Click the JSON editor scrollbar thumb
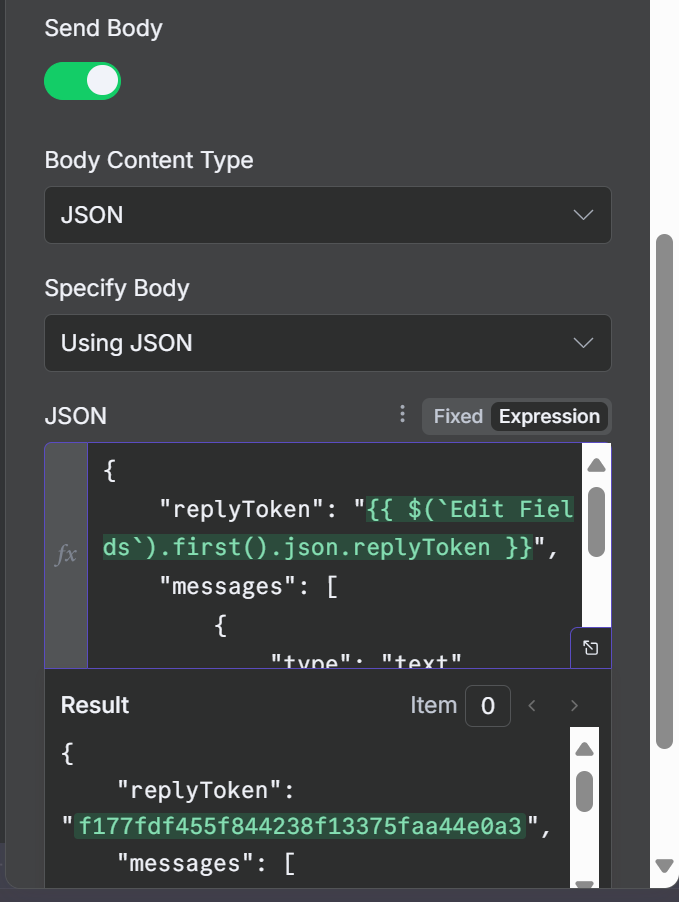This screenshot has width=679, height=902. pos(595,520)
